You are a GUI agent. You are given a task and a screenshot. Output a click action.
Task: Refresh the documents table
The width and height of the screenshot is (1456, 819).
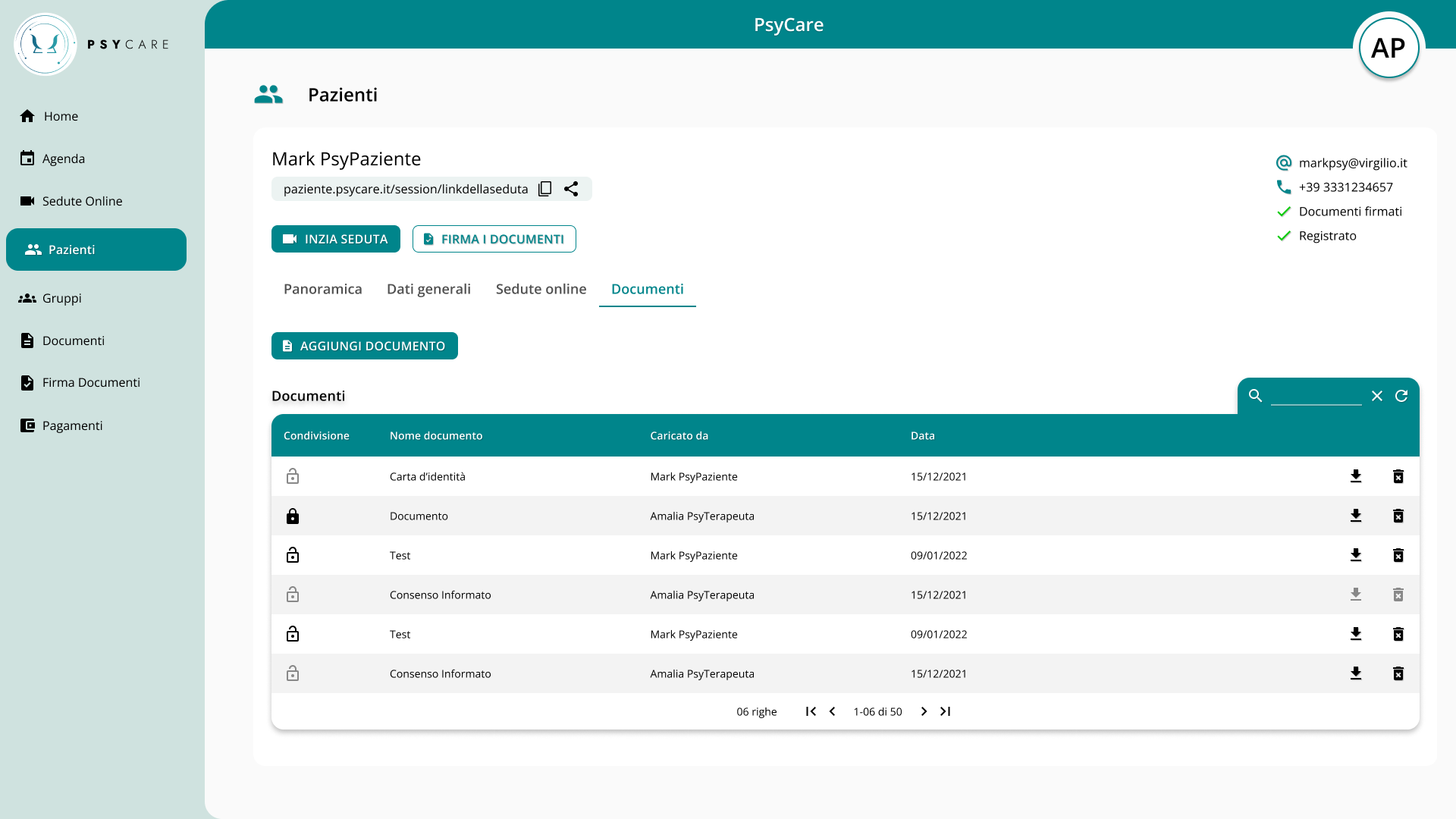pos(1401,396)
